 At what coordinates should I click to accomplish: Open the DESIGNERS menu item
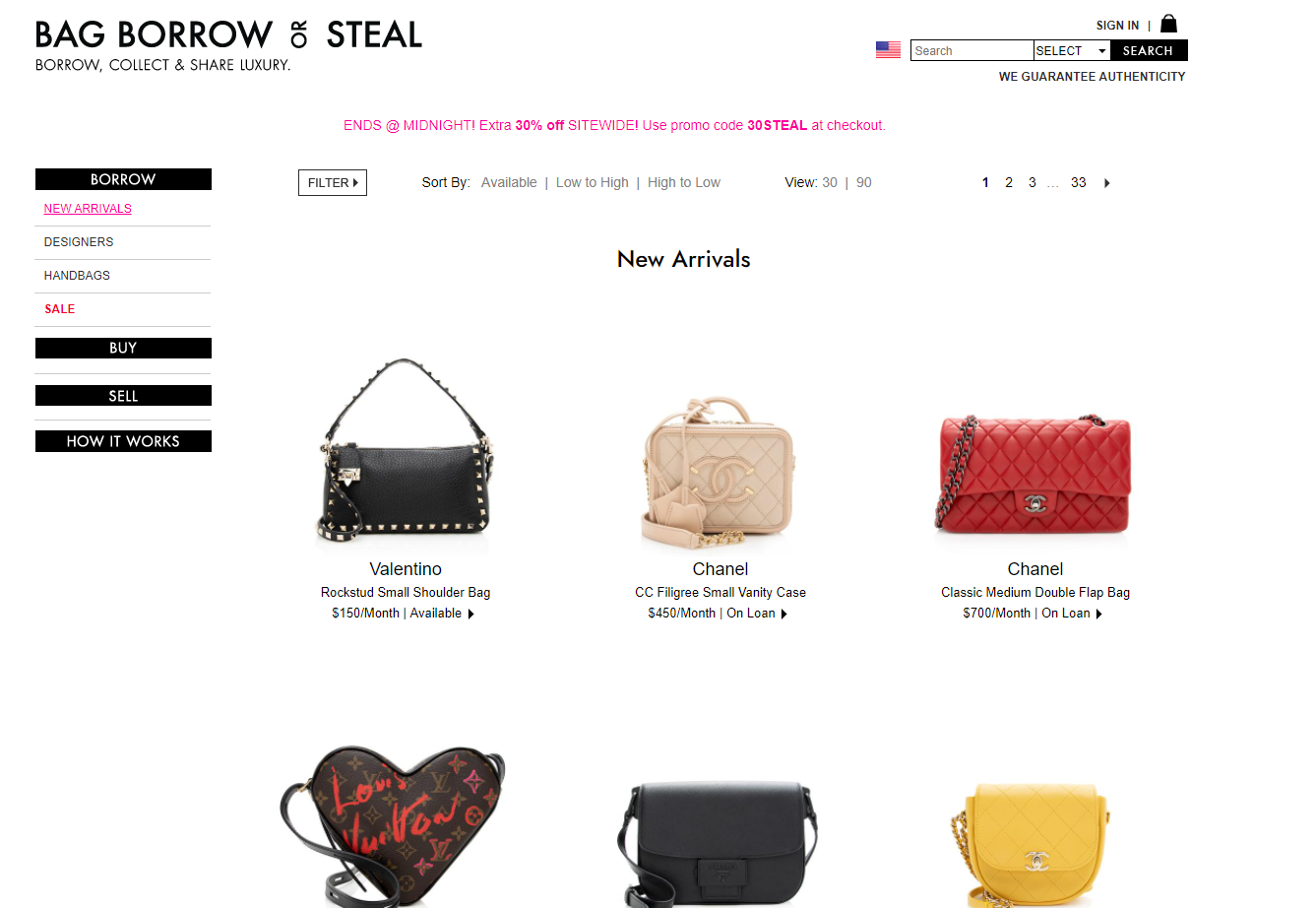click(x=79, y=242)
